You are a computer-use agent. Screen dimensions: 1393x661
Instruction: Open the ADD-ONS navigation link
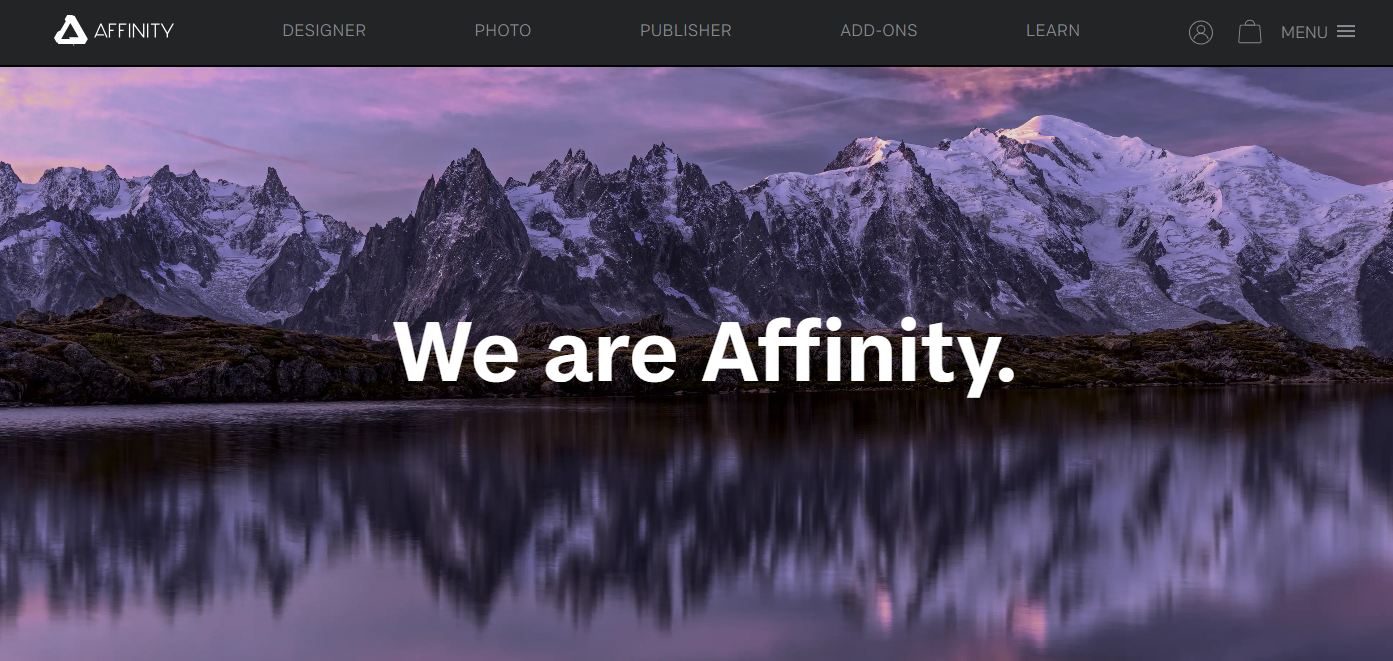click(x=879, y=31)
